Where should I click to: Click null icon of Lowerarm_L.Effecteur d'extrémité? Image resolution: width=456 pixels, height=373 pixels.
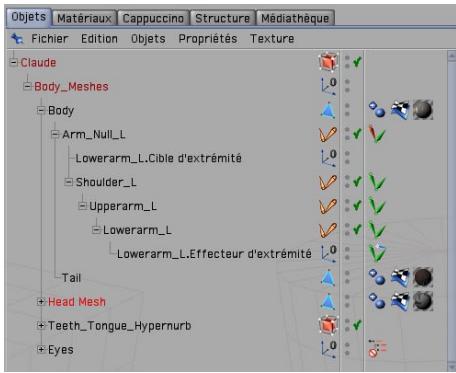[x=329, y=254]
